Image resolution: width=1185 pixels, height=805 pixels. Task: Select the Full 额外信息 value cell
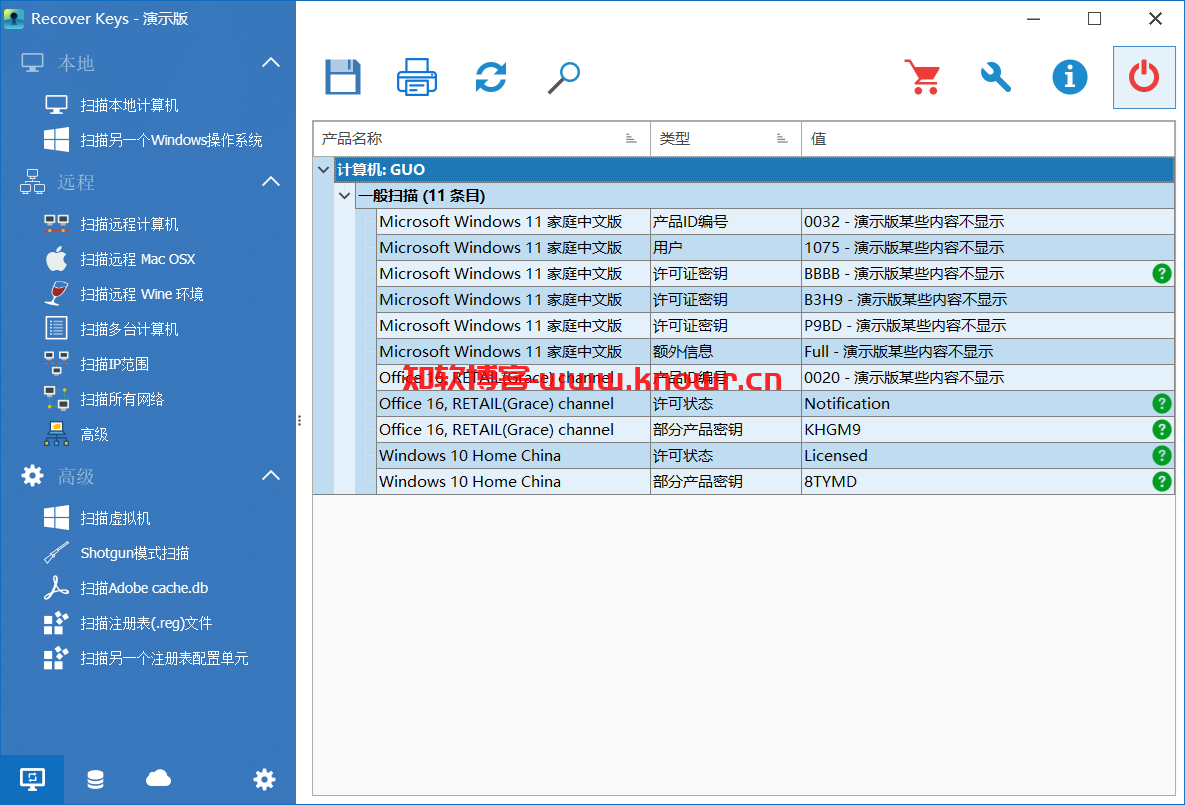click(x=987, y=351)
